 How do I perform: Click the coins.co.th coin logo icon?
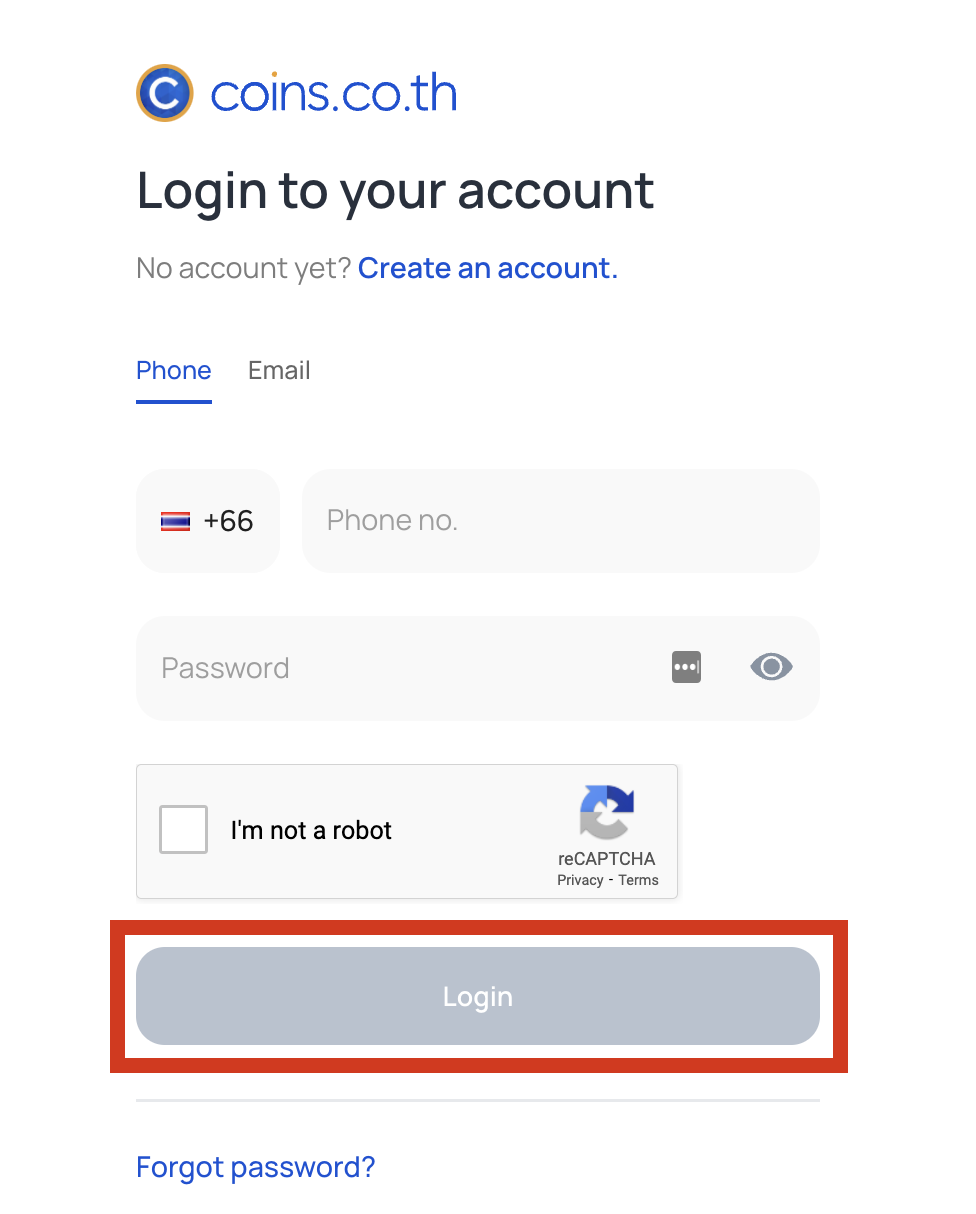pos(164,93)
